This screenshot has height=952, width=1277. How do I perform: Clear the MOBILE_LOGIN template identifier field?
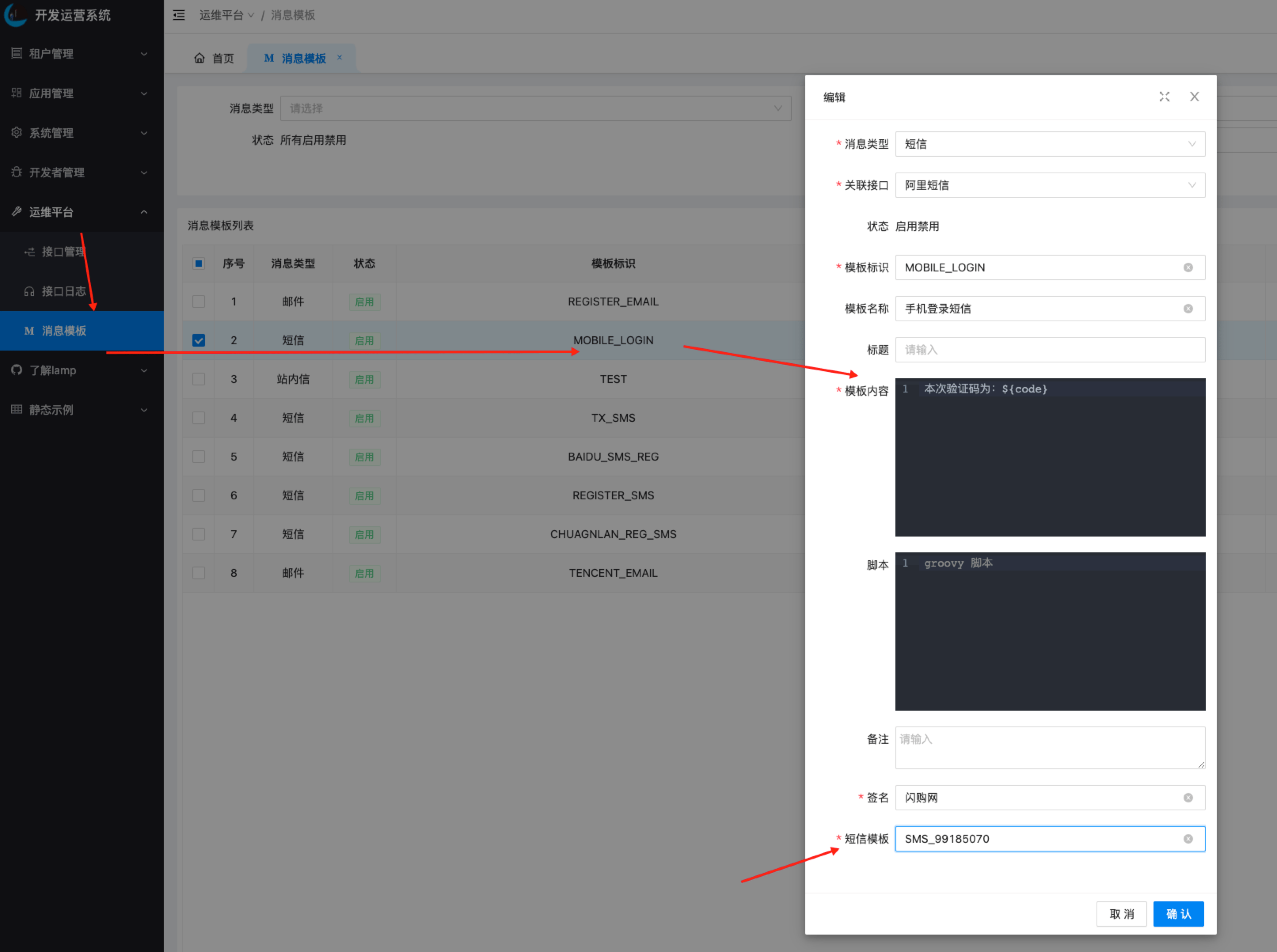(x=1188, y=267)
